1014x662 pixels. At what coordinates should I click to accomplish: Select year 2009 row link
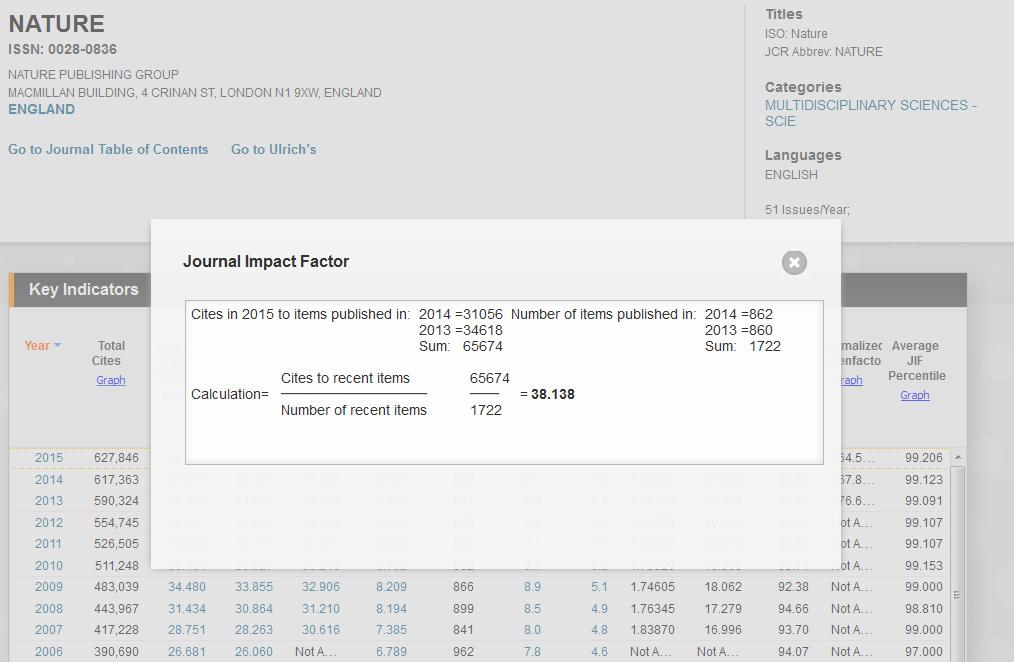tap(49, 587)
